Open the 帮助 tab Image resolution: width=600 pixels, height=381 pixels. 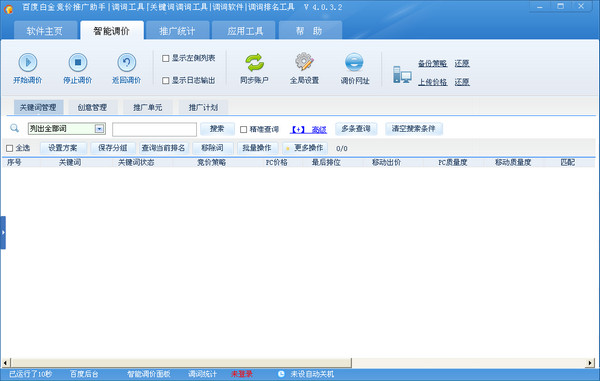[310, 31]
